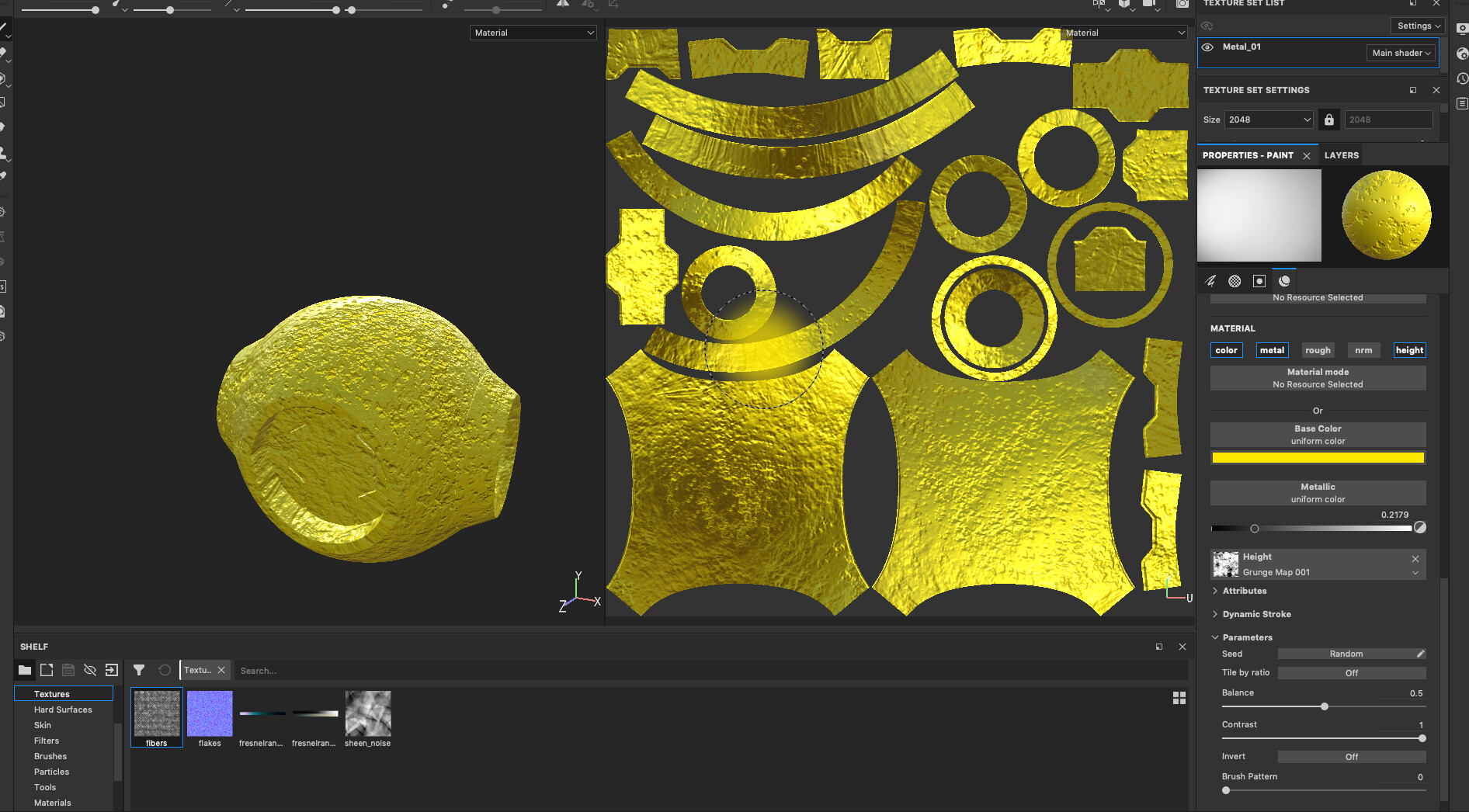Adjust the Balance slider

[x=1324, y=706]
